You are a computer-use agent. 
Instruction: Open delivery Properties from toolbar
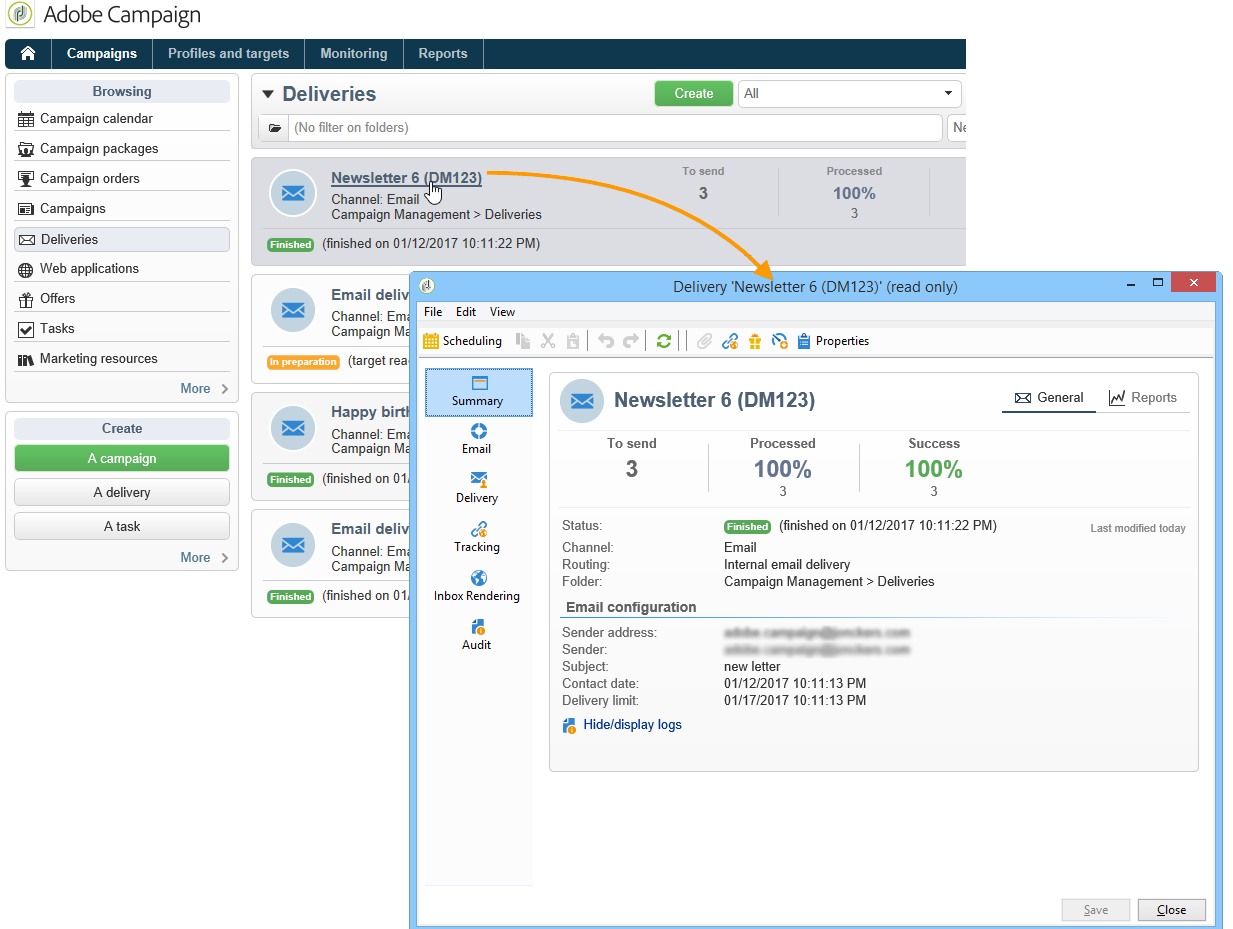(x=833, y=341)
